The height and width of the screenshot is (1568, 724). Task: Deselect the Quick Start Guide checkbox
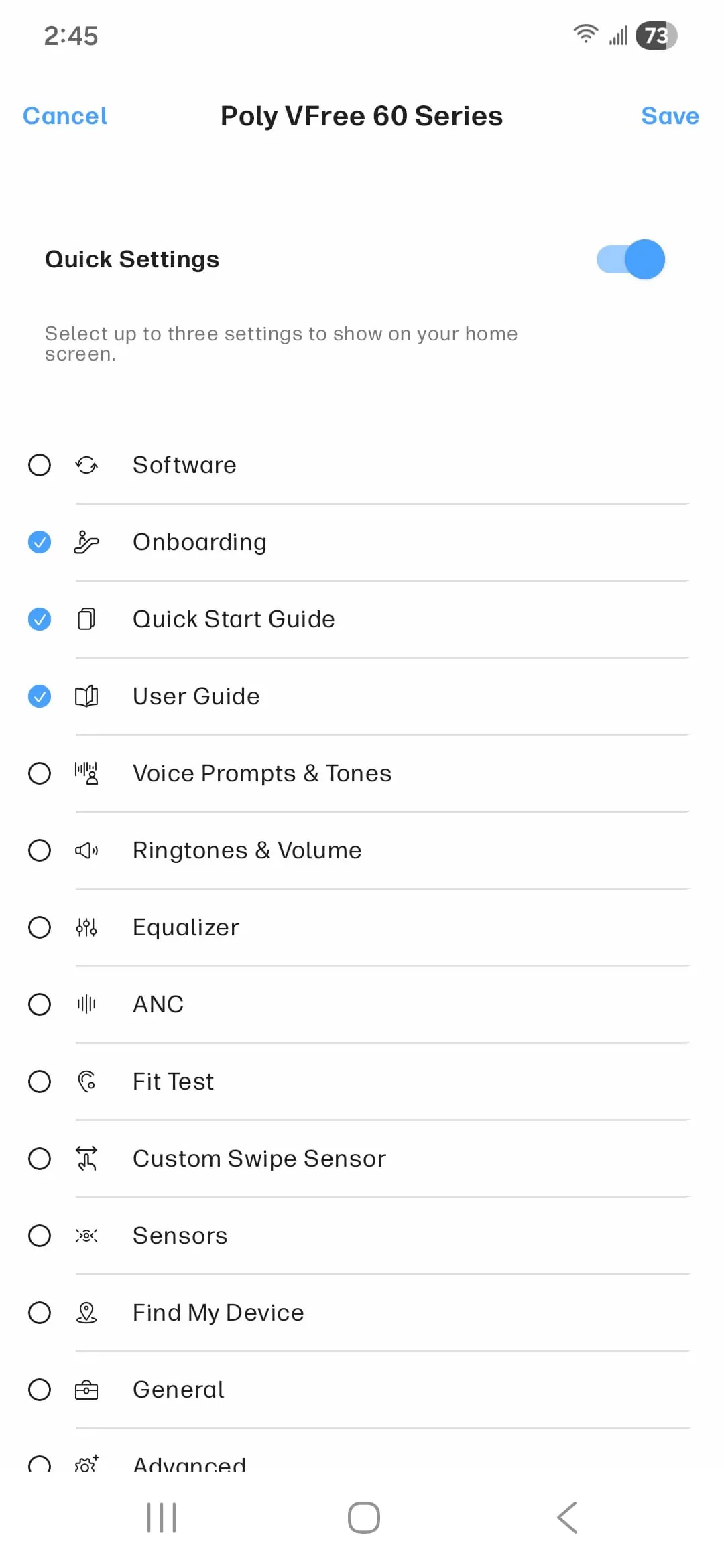40,619
